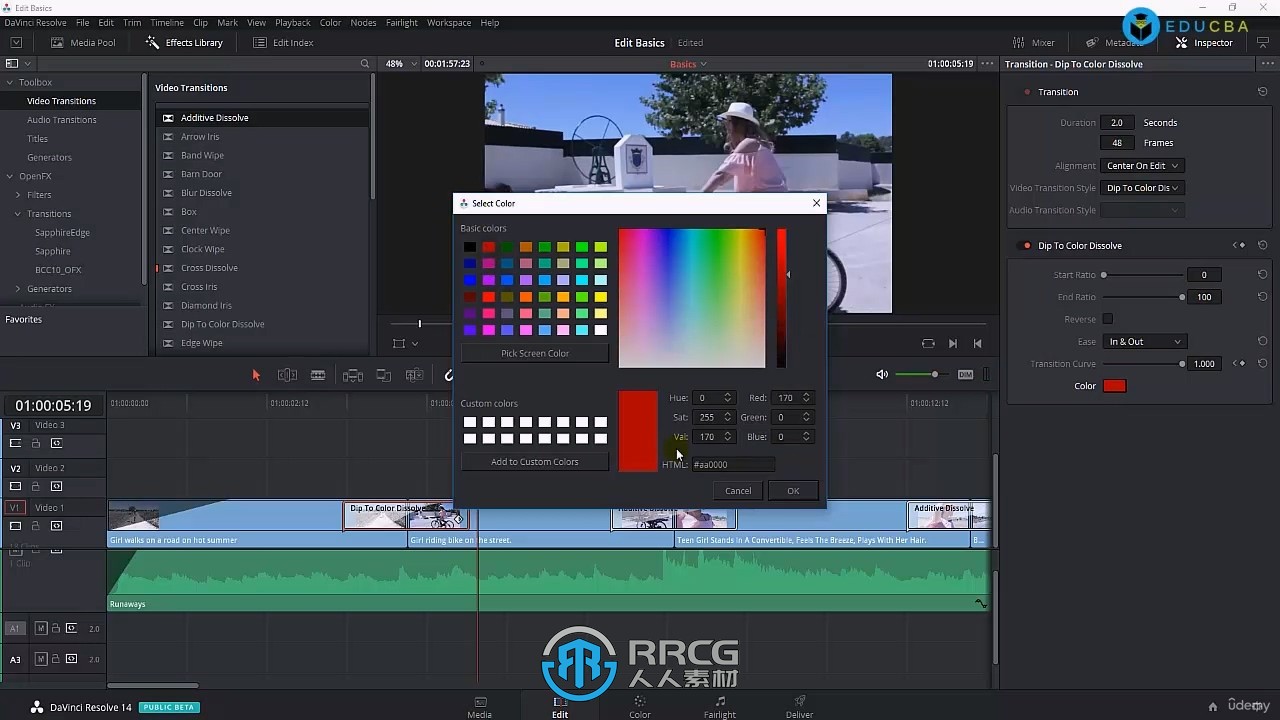Increase the Red value stepper
This screenshot has width=1280, height=720.
pyautogui.click(x=806, y=394)
